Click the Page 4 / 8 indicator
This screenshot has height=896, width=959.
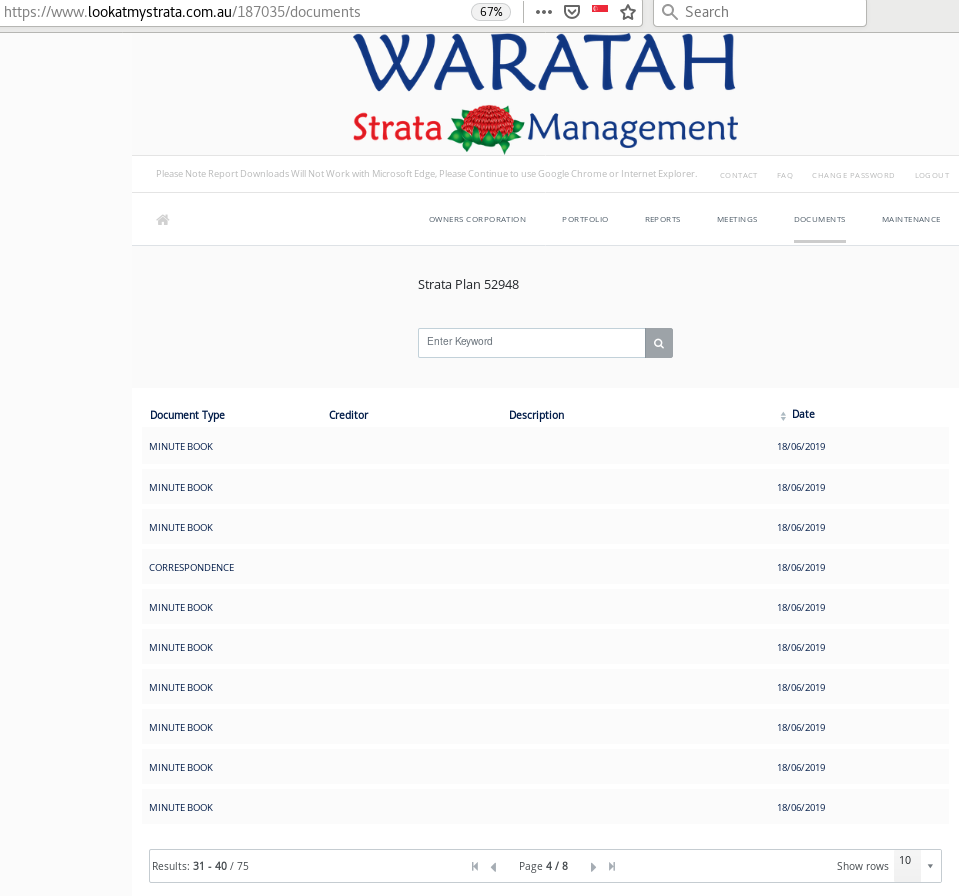click(x=543, y=867)
